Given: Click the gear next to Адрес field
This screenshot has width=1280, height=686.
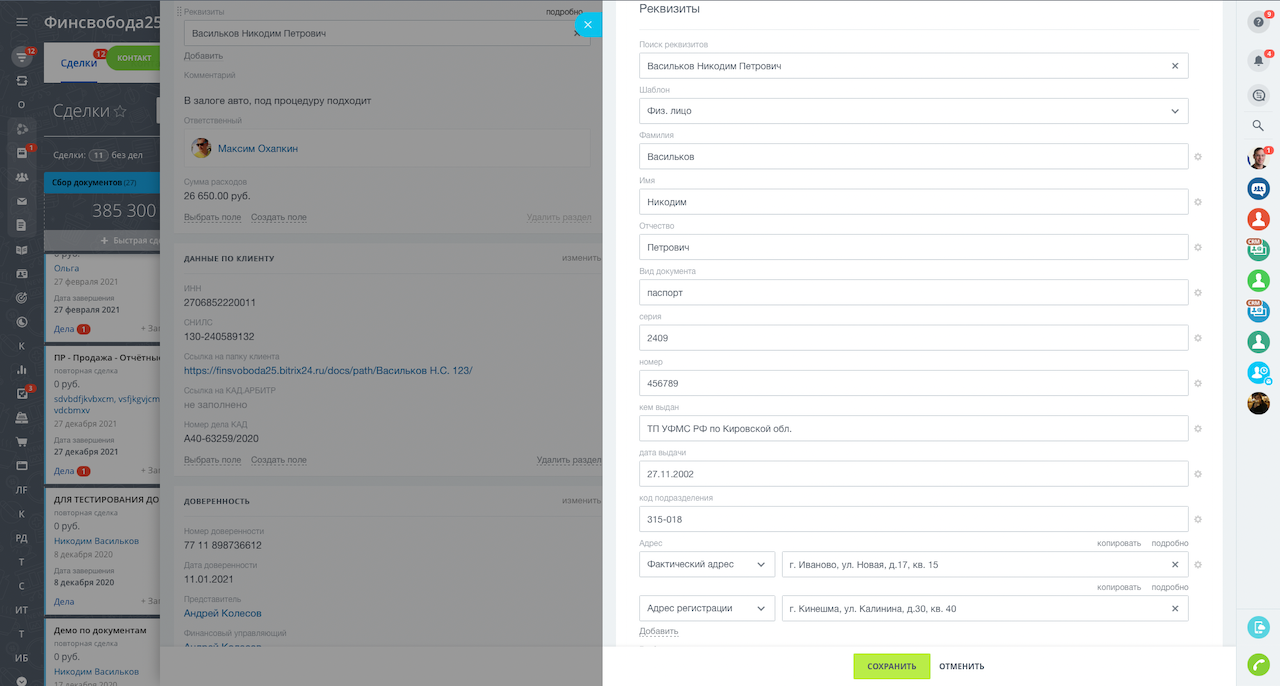Looking at the screenshot, I should coord(1198,565).
